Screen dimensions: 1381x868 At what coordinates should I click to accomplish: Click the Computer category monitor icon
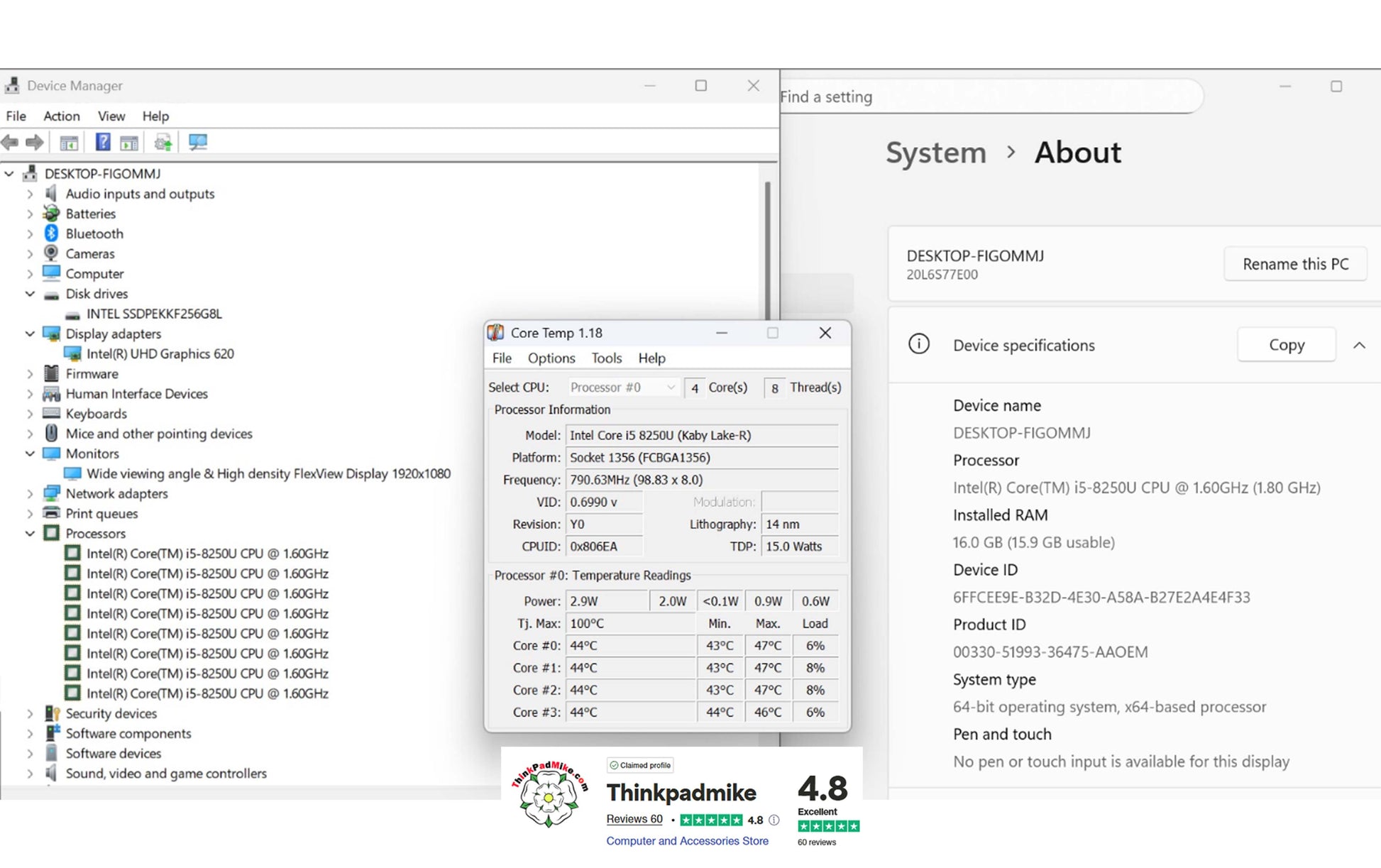pos(51,273)
